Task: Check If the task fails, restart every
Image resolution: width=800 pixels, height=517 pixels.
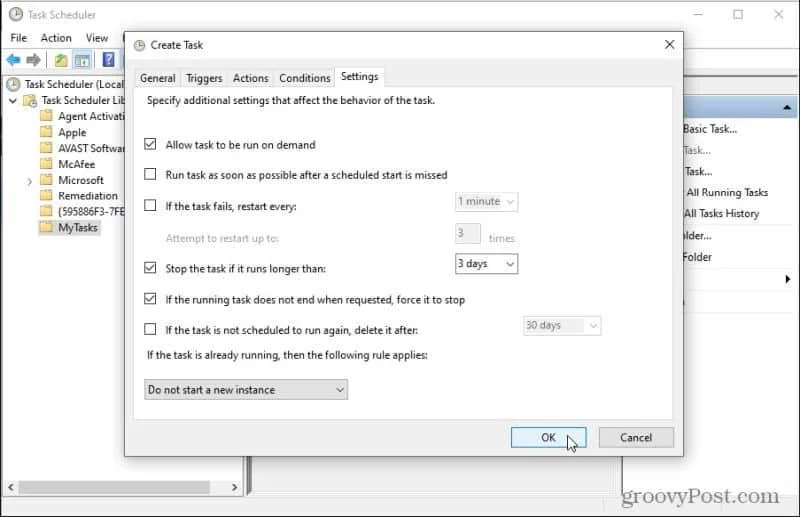Action: (x=150, y=205)
